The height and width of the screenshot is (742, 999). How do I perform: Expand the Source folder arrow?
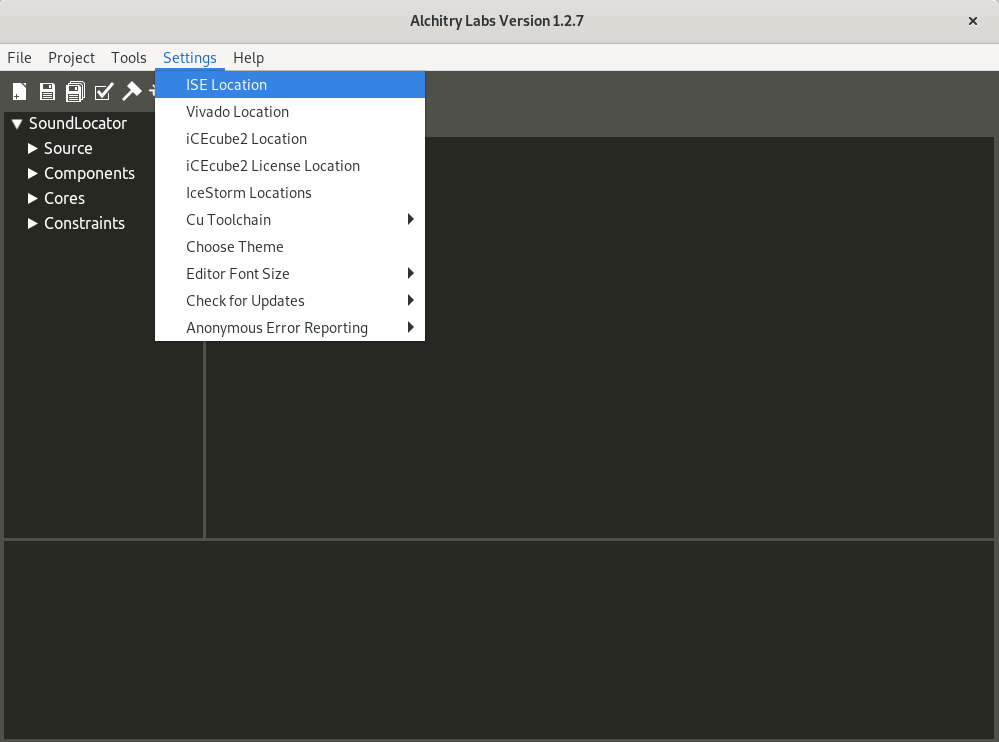coord(32,148)
